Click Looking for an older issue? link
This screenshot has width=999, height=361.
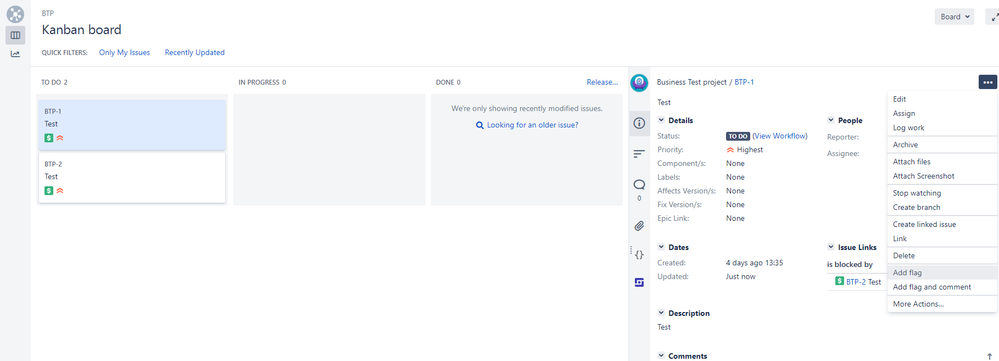click(x=533, y=125)
